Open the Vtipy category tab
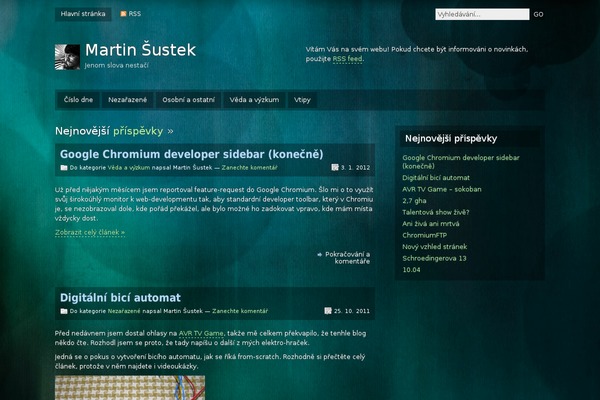This screenshot has height=400, width=600. 302,100
